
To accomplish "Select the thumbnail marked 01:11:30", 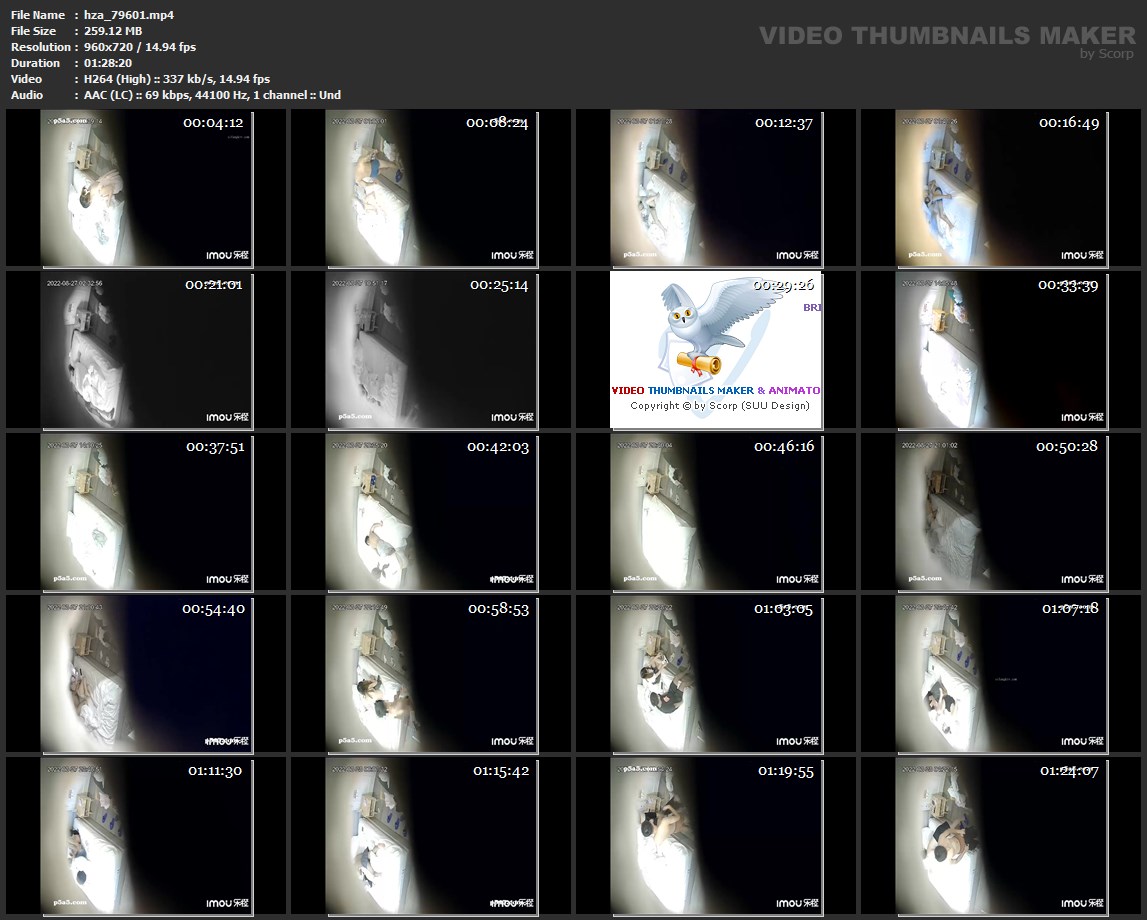I will point(147,836).
